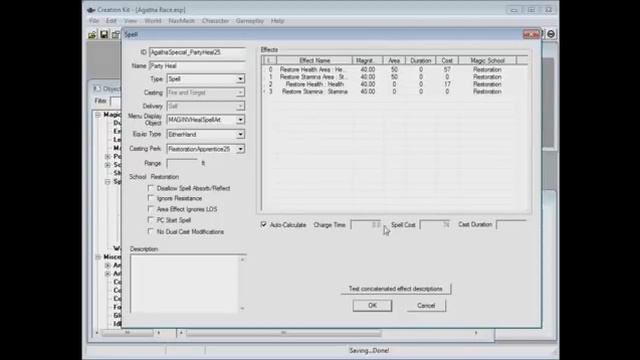Click the Duration column header
The width and height of the screenshot is (640, 360).
point(420,60)
